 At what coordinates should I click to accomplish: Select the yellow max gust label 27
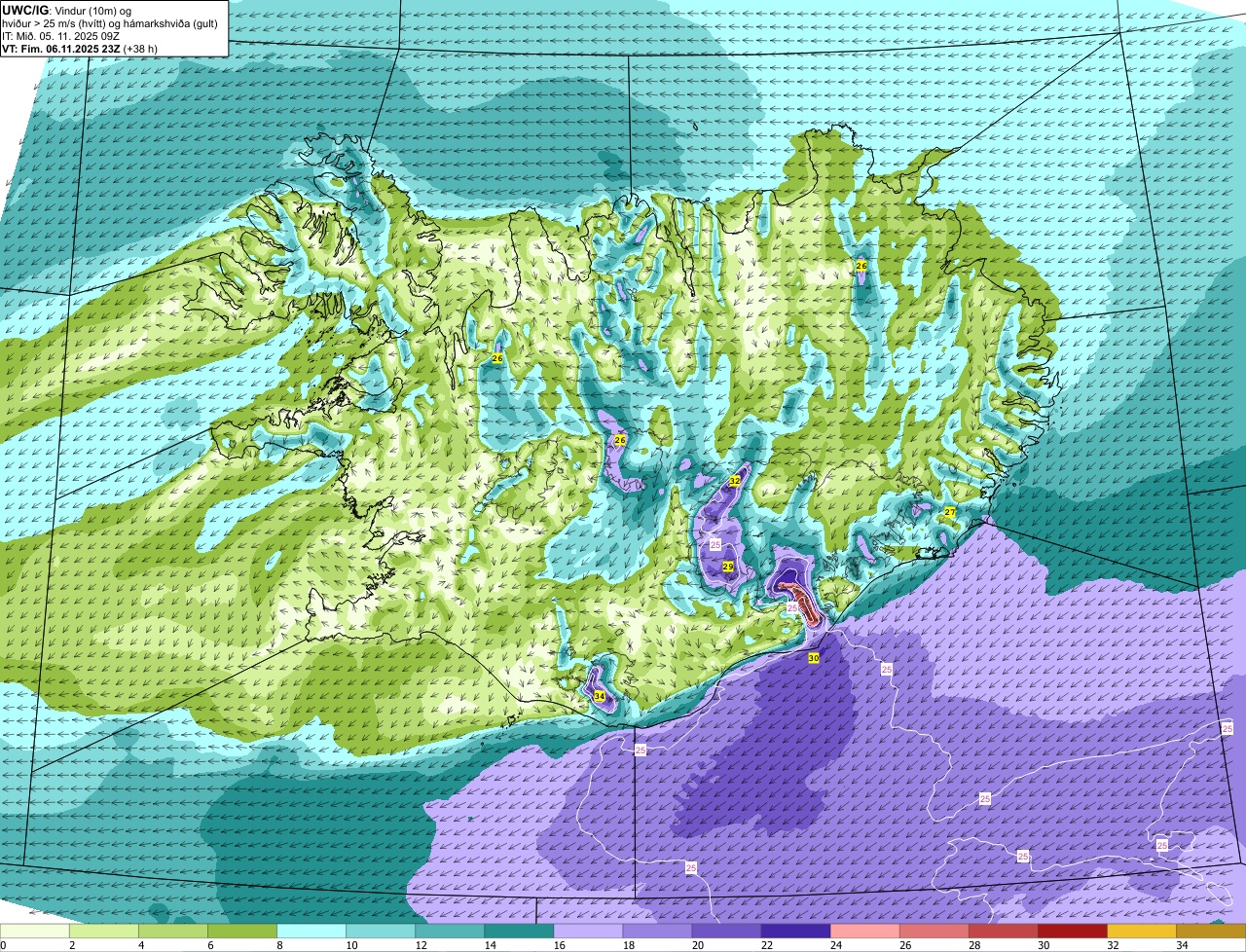[950, 512]
